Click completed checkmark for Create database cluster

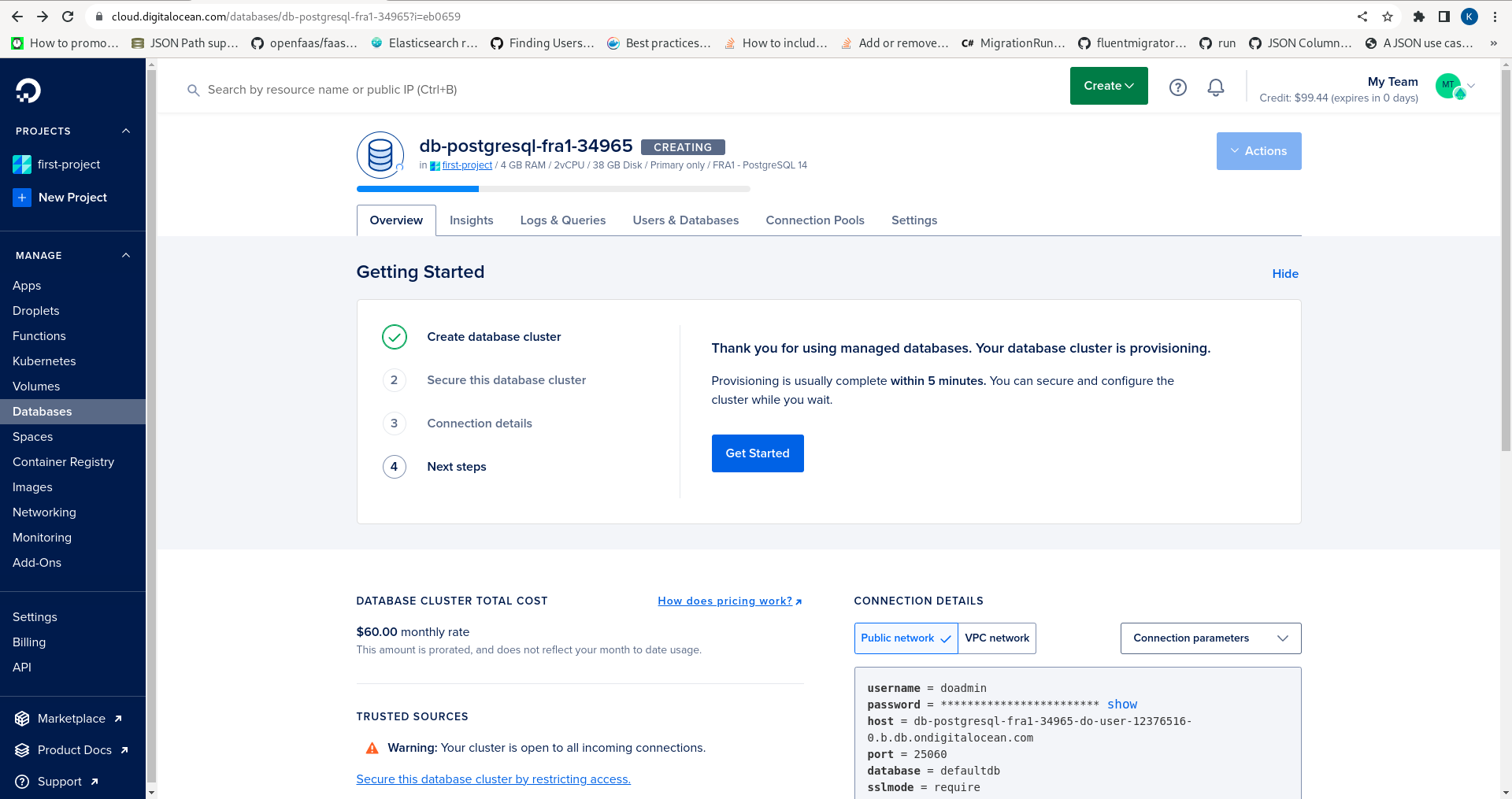click(395, 337)
